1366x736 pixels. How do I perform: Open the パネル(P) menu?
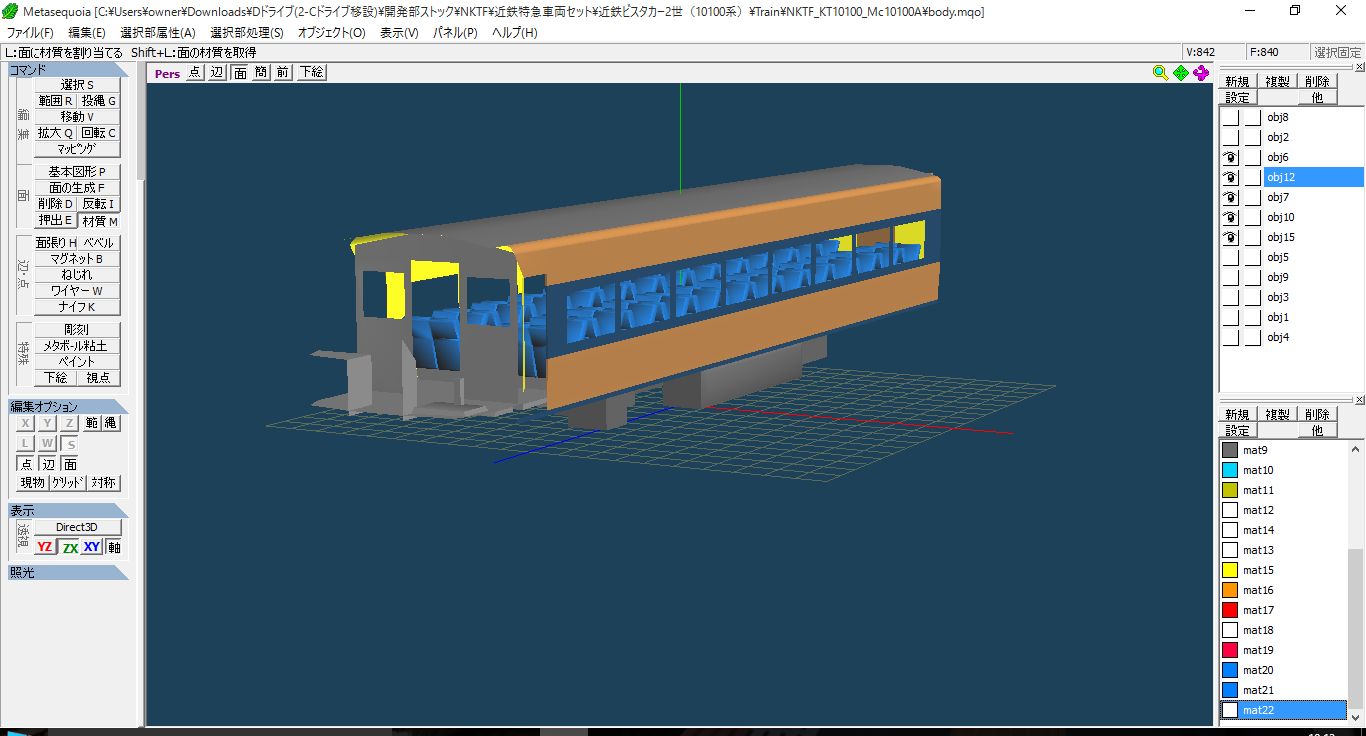coord(455,33)
